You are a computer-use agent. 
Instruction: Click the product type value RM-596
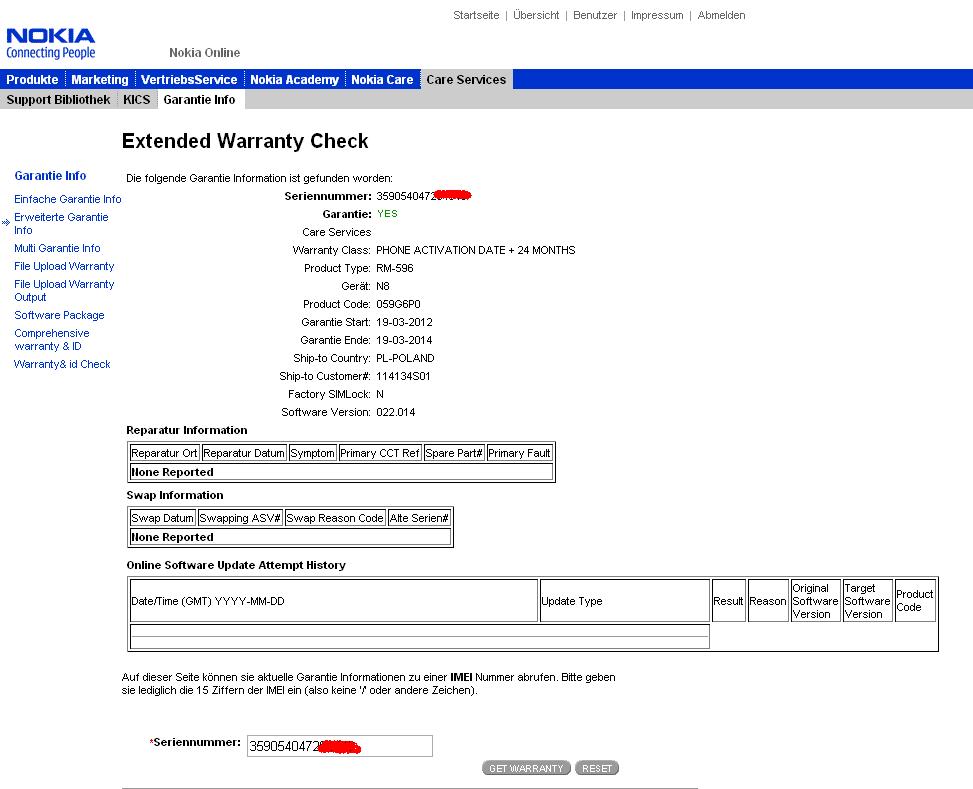click(x=395, y=268)
